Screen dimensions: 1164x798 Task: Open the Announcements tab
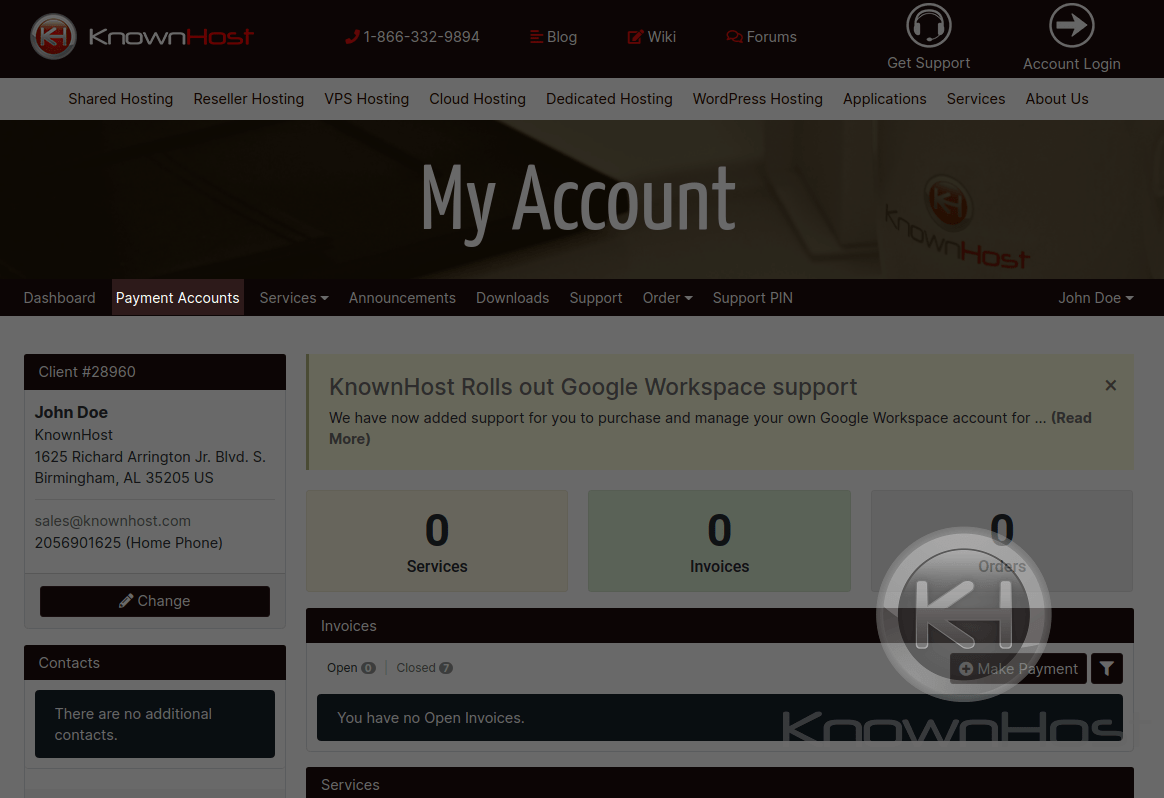tap(402, 298)
